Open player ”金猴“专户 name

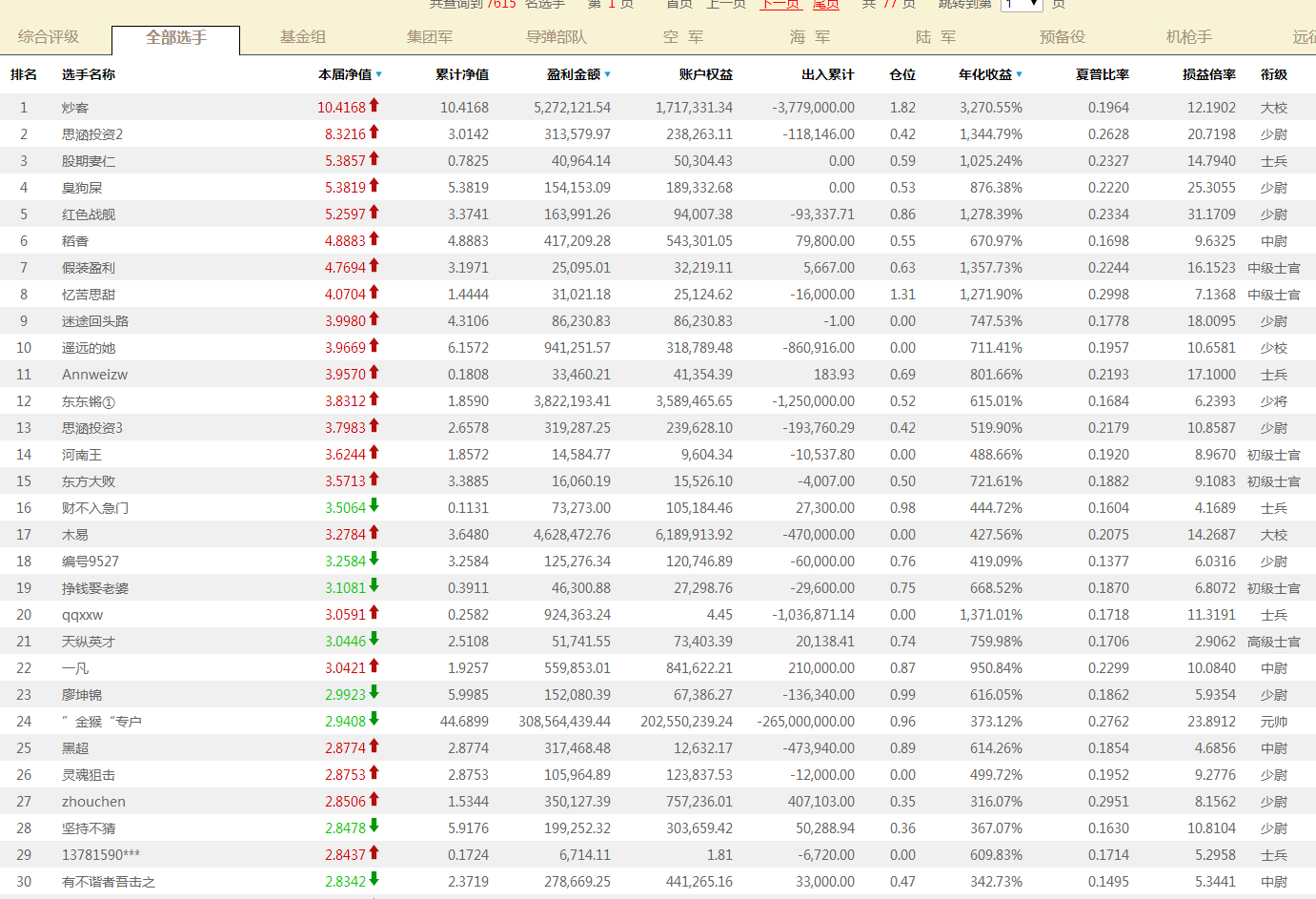click(x=102, y=722)
